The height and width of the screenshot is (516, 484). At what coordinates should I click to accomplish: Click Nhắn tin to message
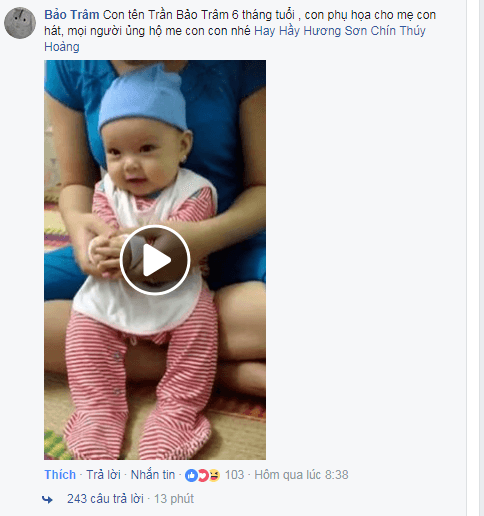tap(153, 474)
